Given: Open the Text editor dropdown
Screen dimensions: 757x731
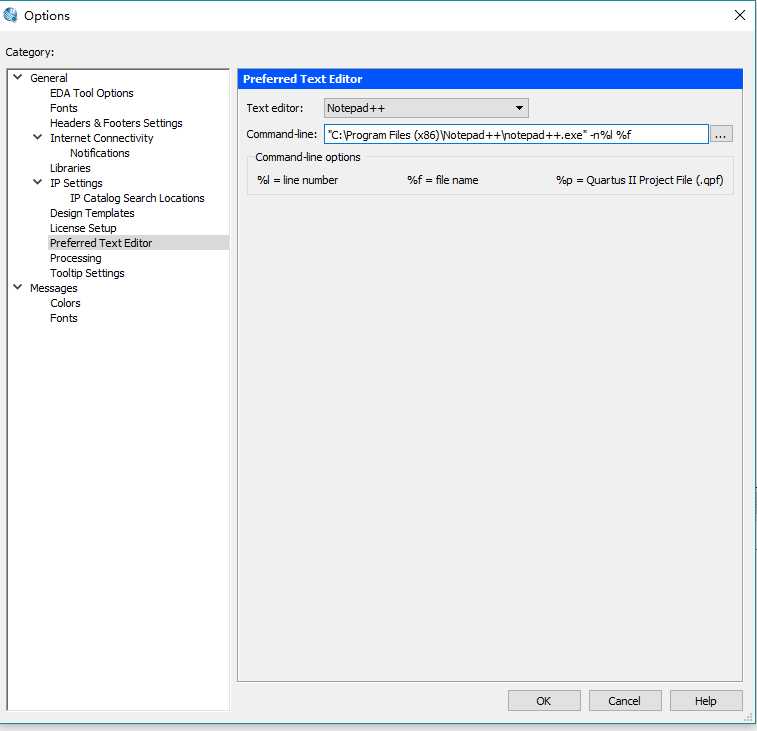Looking at the screenshot, I should point(426,108).
